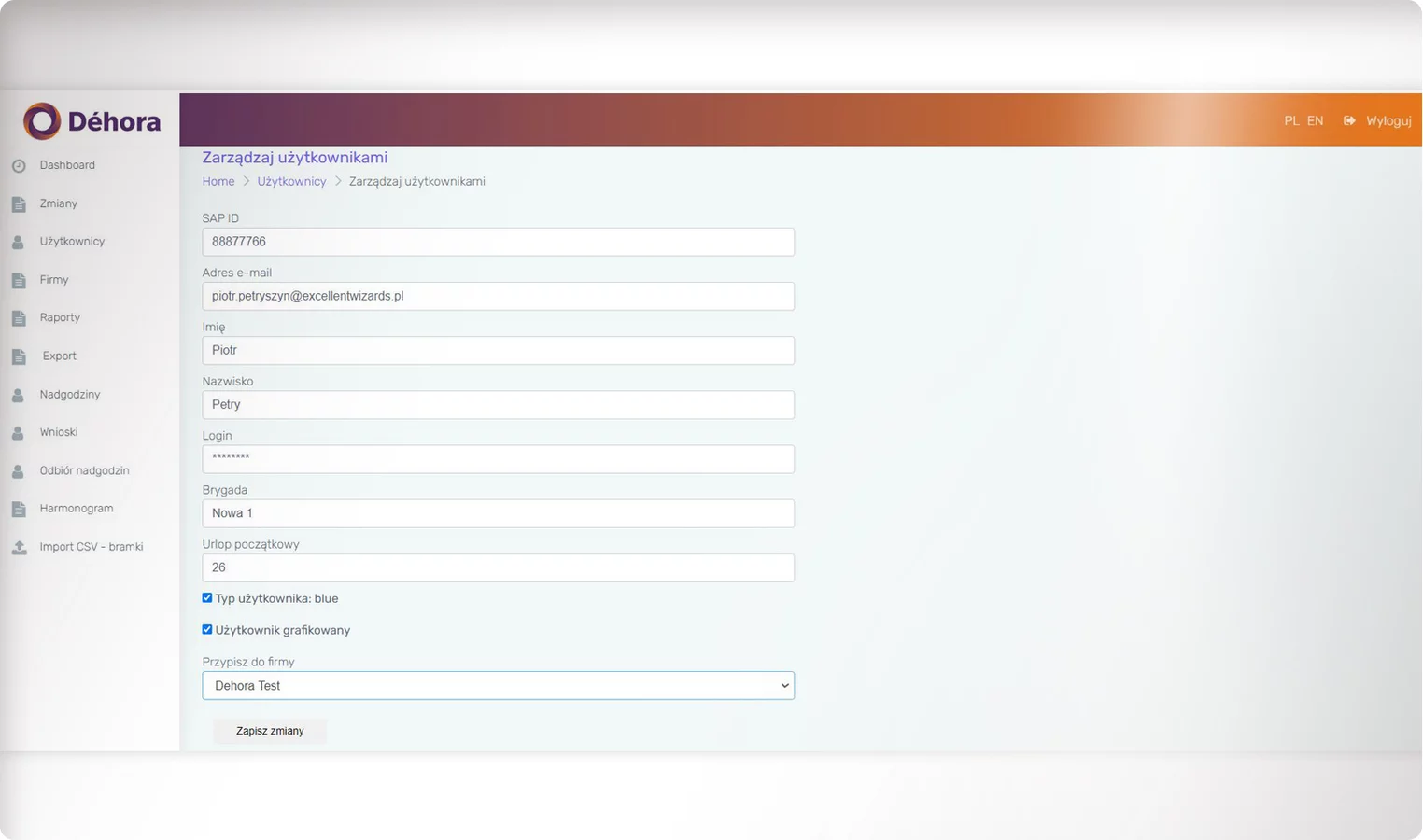1423x840 pixels.
Task: Click the Wyloguj link
Action: pos(1388,121)
